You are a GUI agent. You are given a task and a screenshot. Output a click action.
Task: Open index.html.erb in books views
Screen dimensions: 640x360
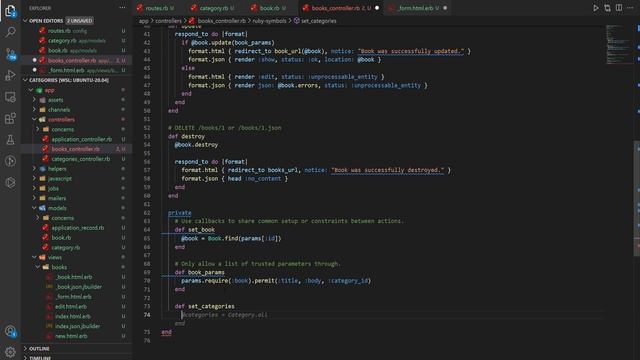pos(73,316)
